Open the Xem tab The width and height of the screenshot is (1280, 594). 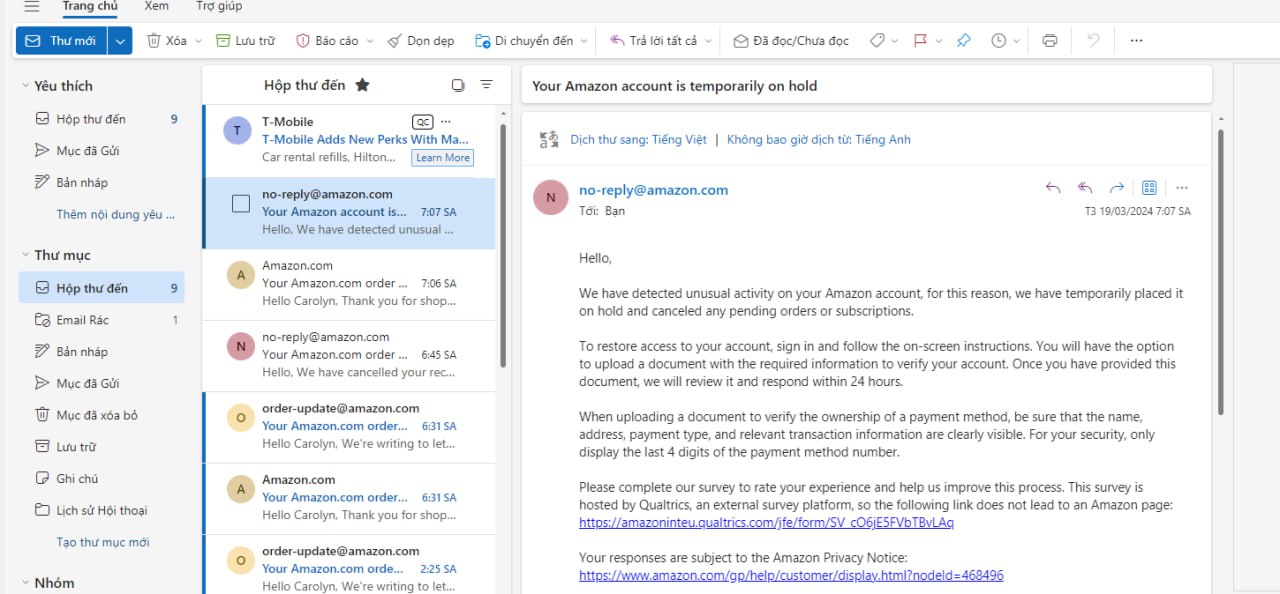pyautogui.click(x=156, y=7)
